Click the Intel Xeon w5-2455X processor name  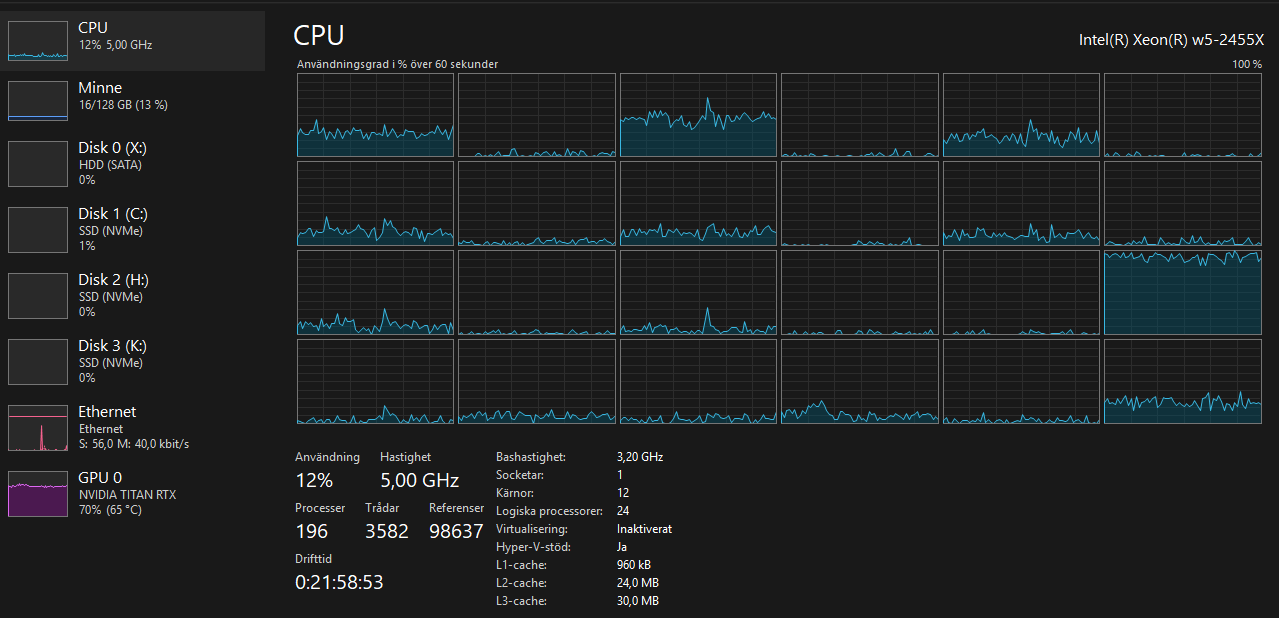pos(1171,40)
